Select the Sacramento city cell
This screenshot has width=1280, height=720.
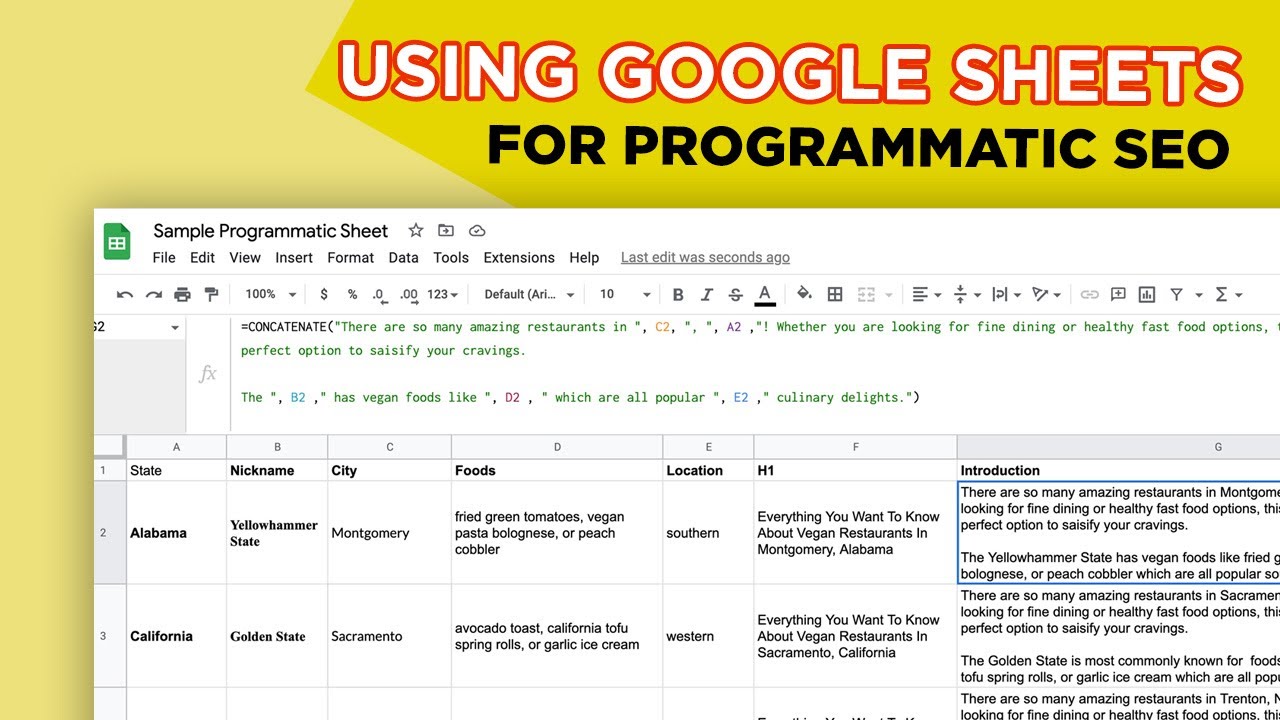point(390,636)
